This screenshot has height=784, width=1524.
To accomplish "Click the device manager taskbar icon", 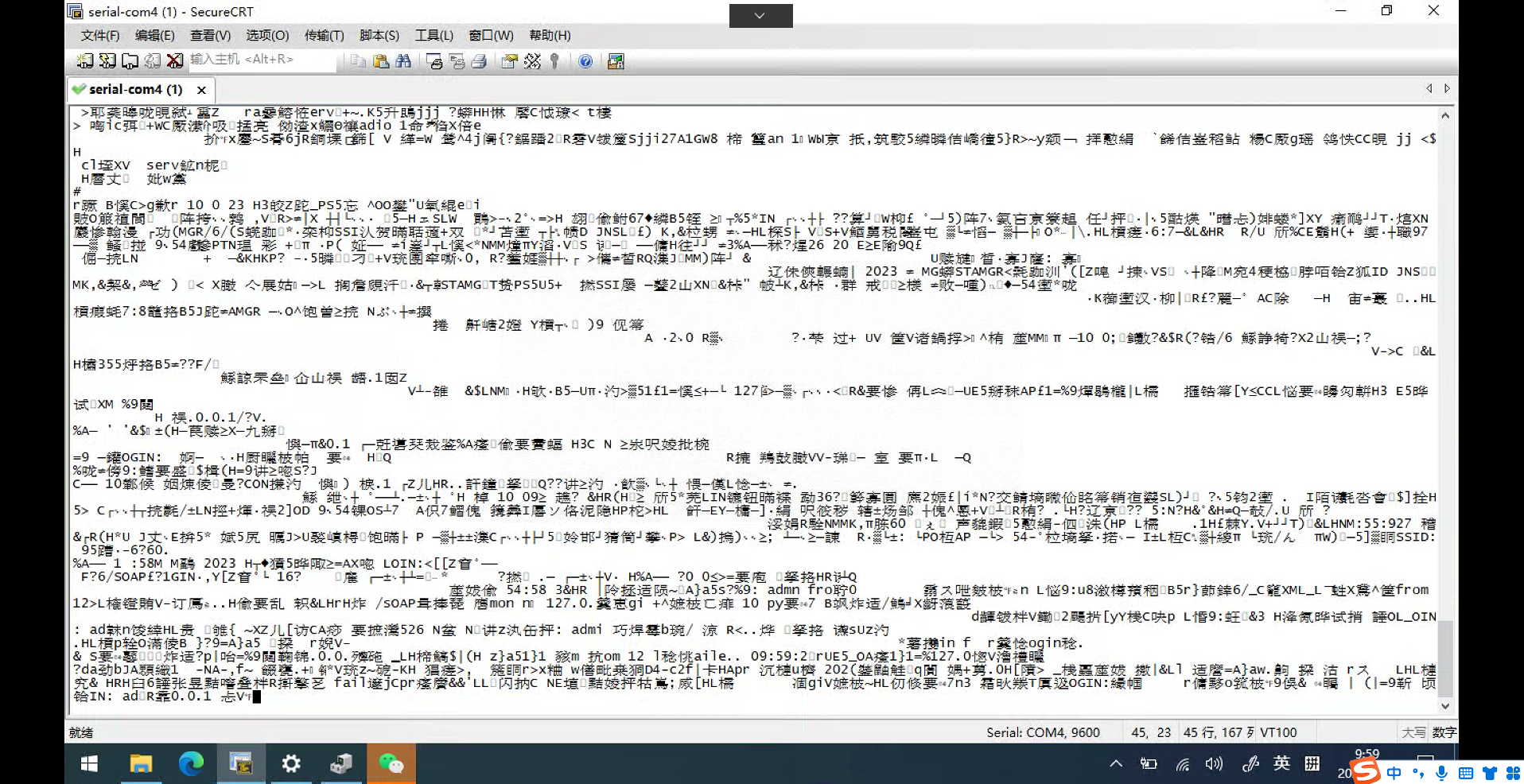I will coord(341,764).
